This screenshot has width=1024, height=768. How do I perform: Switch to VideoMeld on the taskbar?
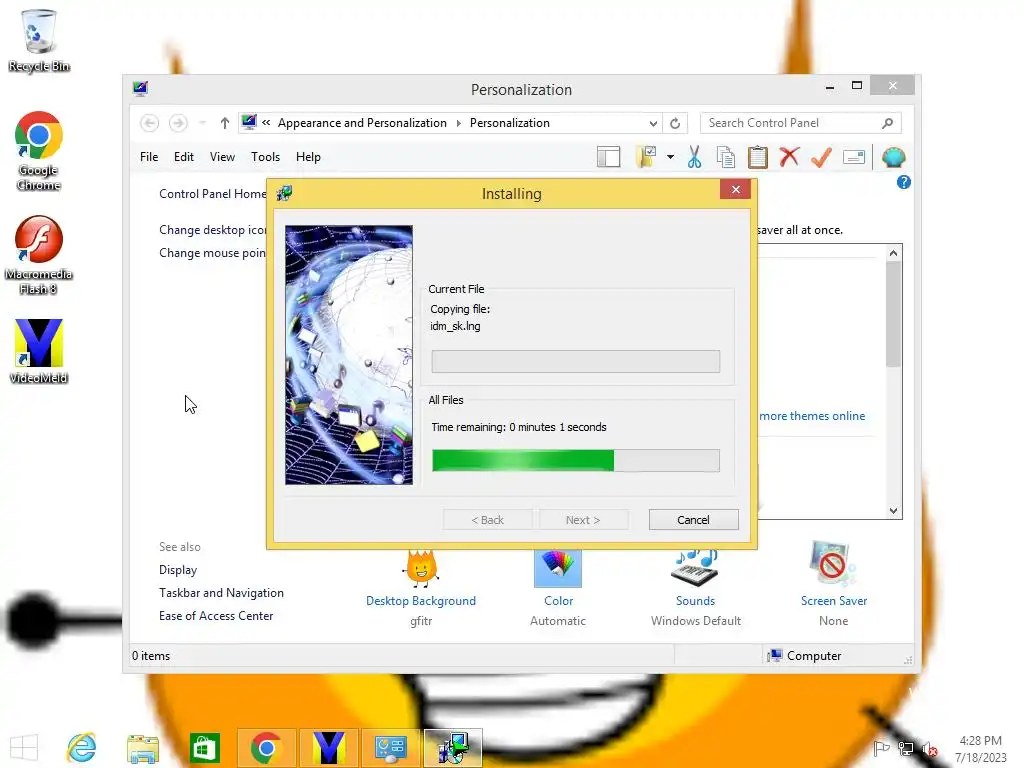pyautogui.click(x=328, y=748)
